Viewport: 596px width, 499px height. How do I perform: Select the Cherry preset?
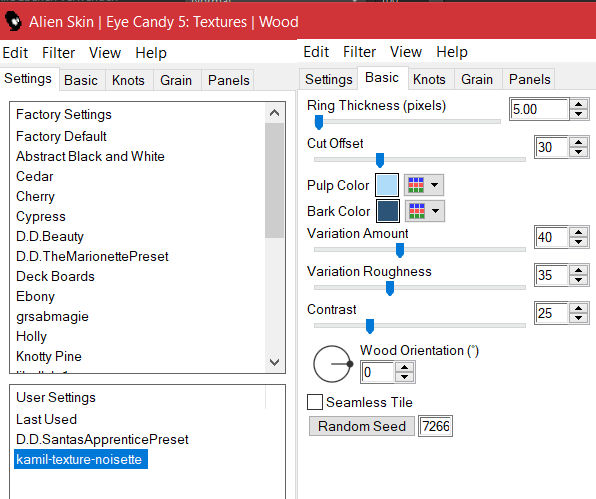[x=35, y=196]
